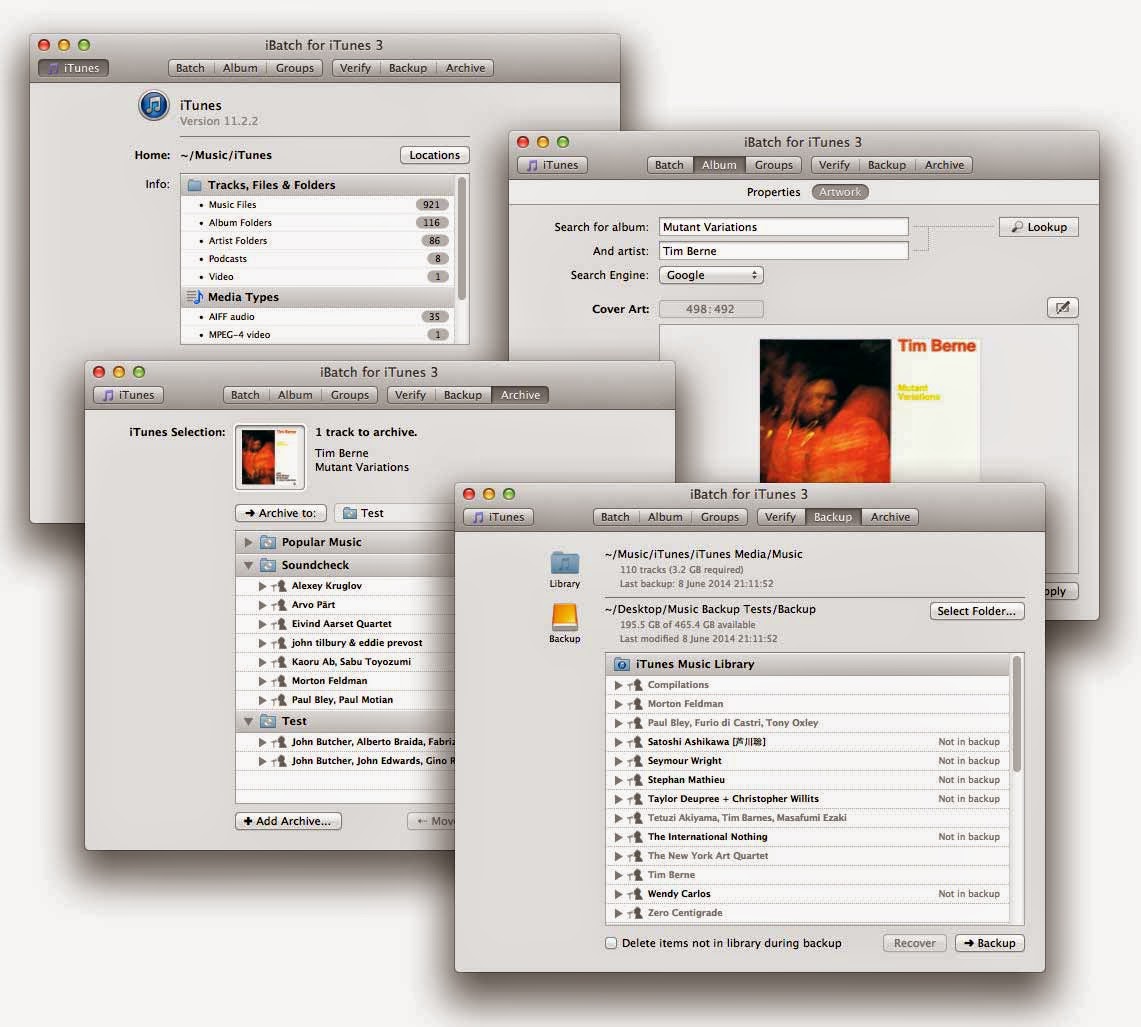The width and height of the screenshot is (1141, 1027).
Task: Switch to Properties sub-tab in Album window
Action: (x=773, y=192)
